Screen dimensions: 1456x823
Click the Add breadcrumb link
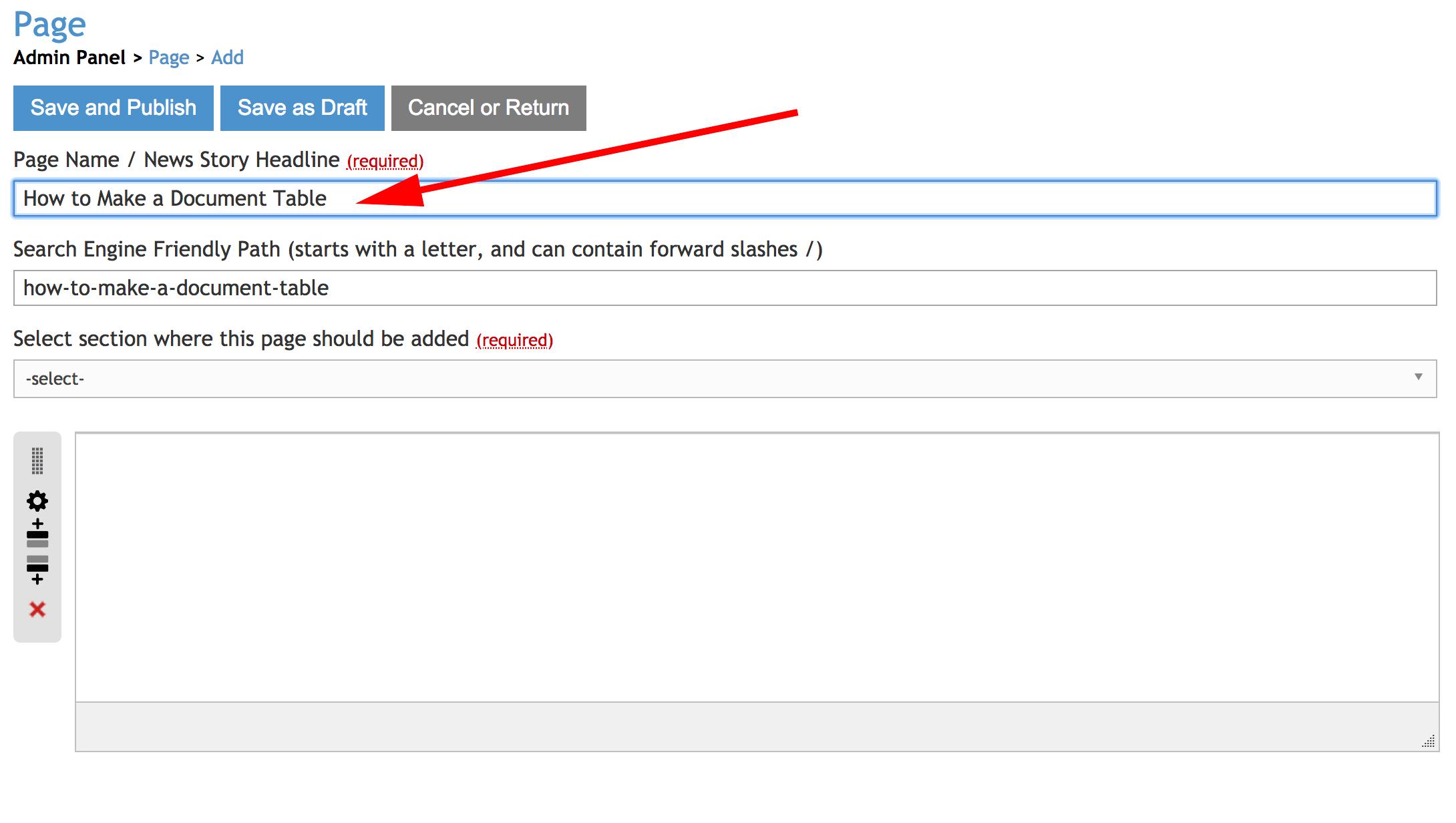tap(228, 57)
